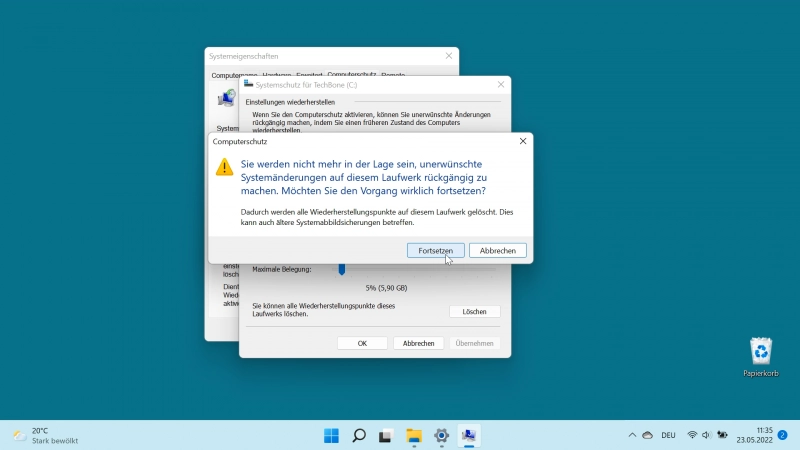Open notification badge showing 2
Viewport: 800px width, 450px height.
click(783, 435)
